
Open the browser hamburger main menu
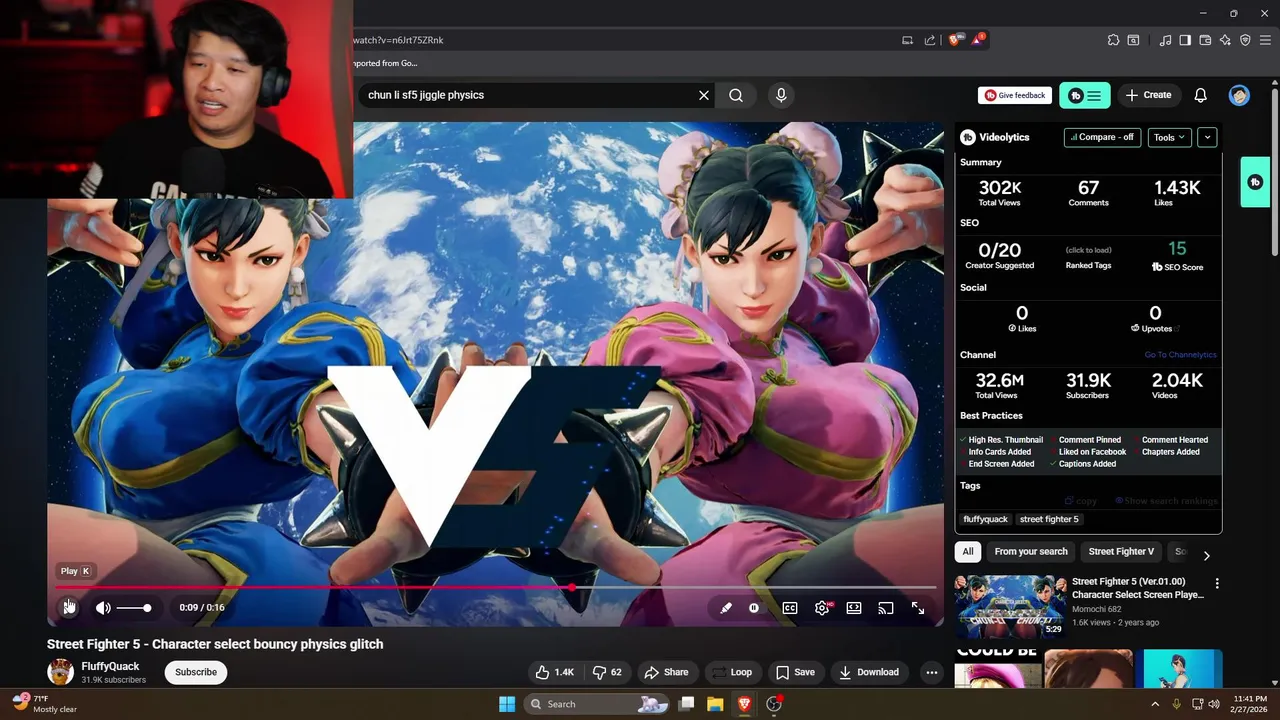tap(1265, 40)
